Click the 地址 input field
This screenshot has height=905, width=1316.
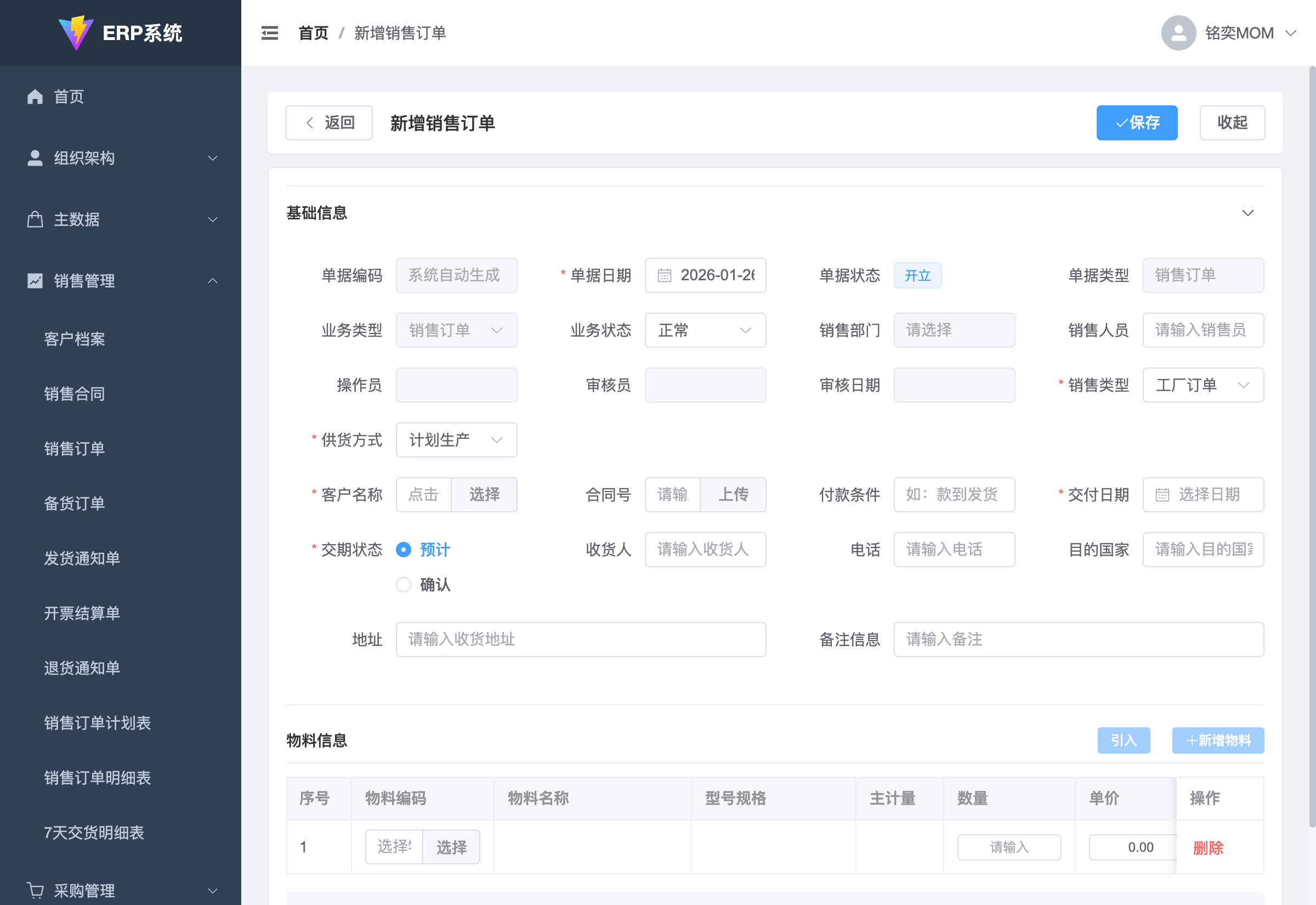click(580, 639)
